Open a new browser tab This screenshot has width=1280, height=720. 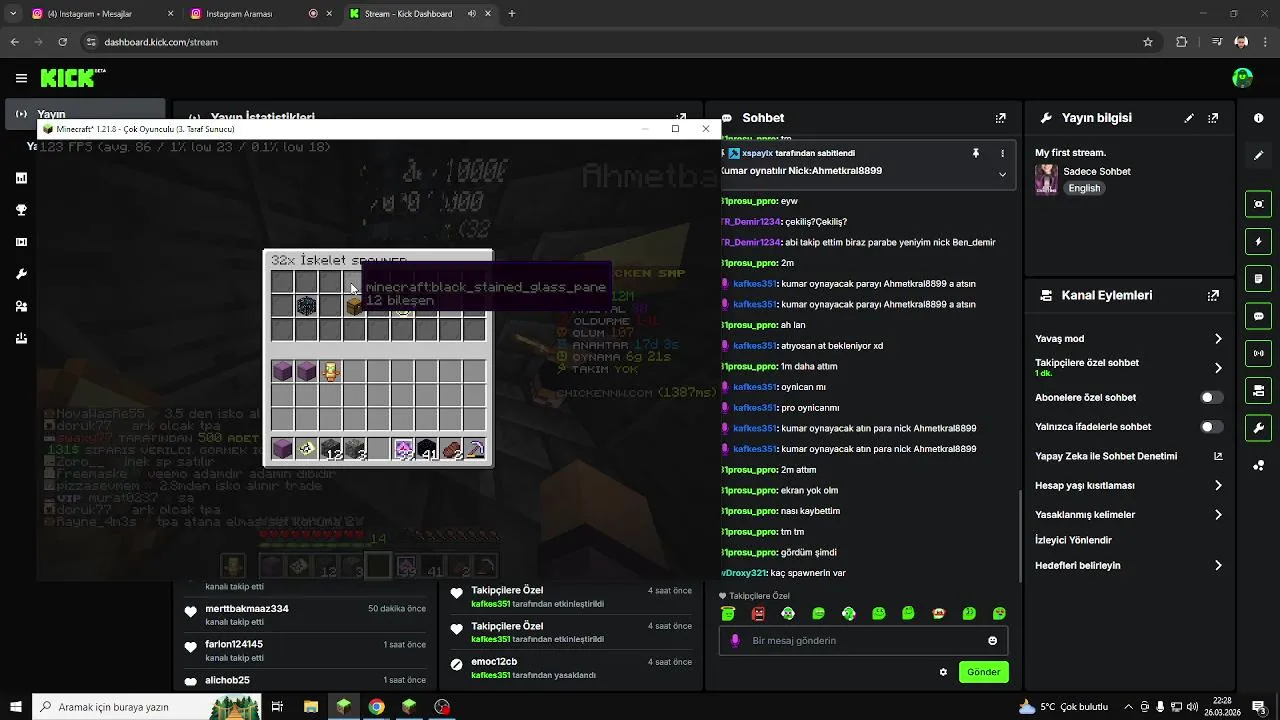point(512,14)
